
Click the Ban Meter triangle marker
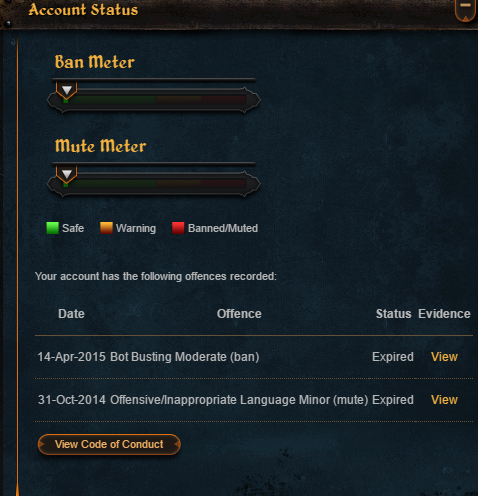point(67,90)
